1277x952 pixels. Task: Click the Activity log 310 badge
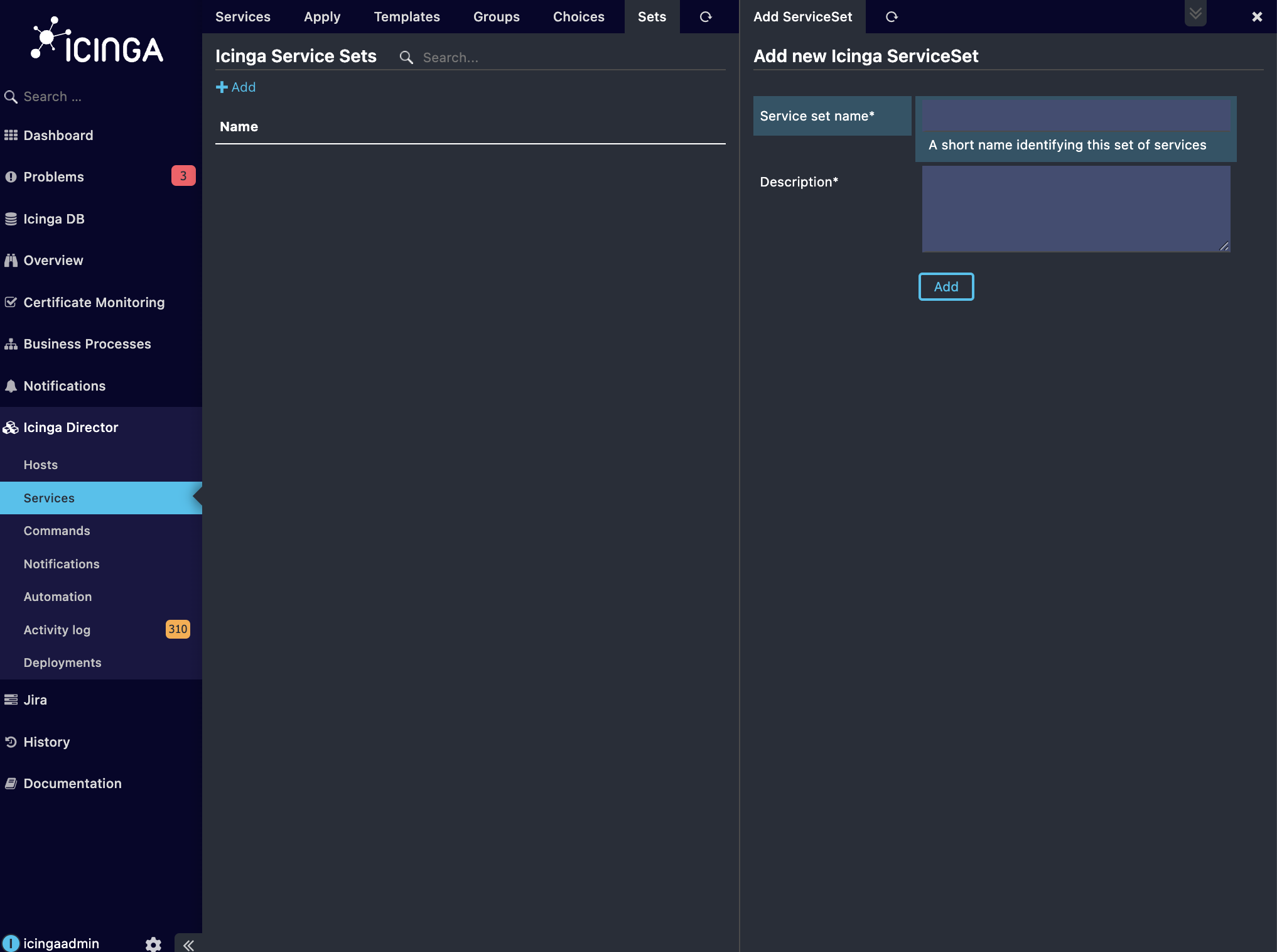coord(178,629)
